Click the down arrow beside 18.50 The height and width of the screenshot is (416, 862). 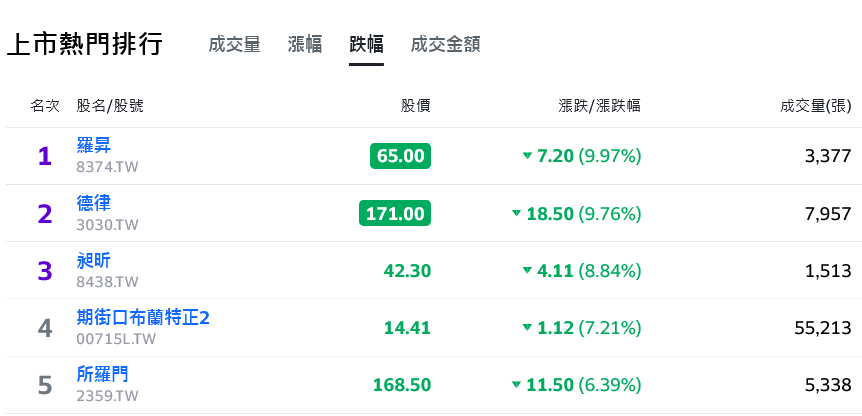coord(516,213)
